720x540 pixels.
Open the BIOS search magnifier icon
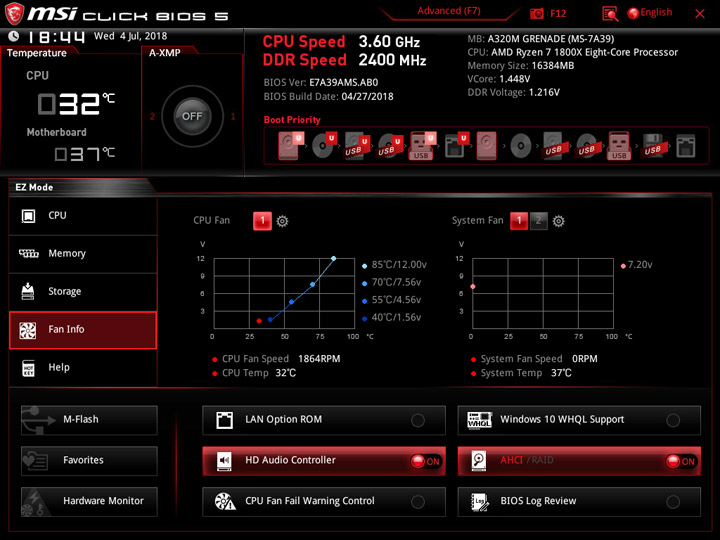pos(610,14)
